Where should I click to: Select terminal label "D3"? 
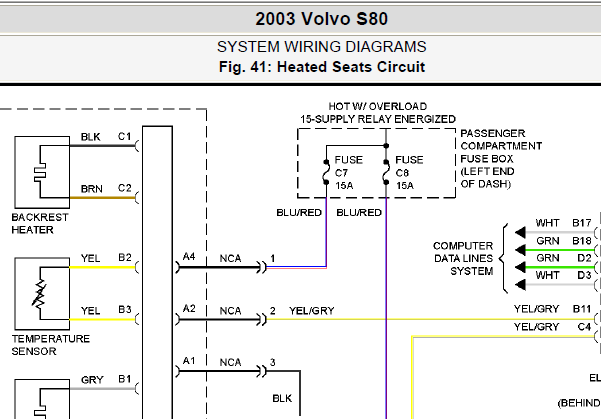(x=584, y=275)
